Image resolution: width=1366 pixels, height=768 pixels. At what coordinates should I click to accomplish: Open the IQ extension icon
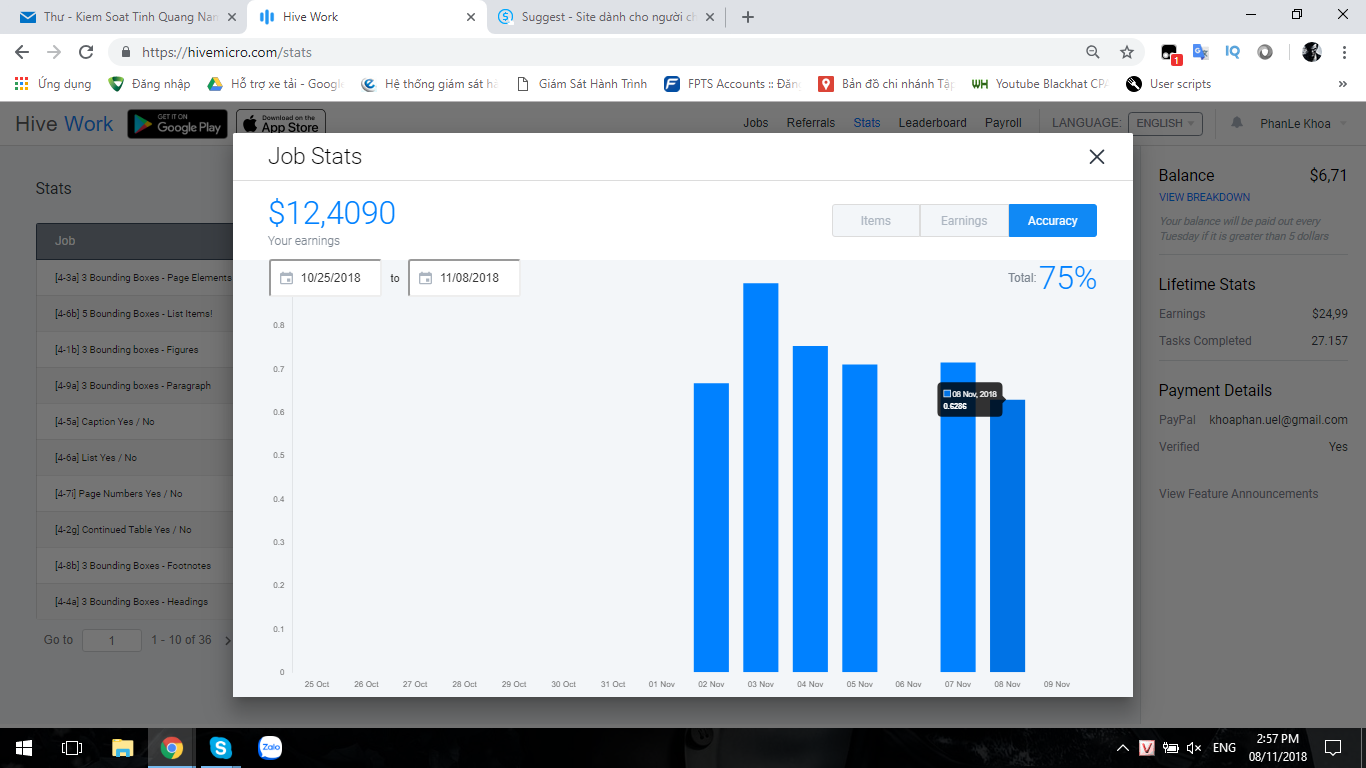tap(1233, 52)
